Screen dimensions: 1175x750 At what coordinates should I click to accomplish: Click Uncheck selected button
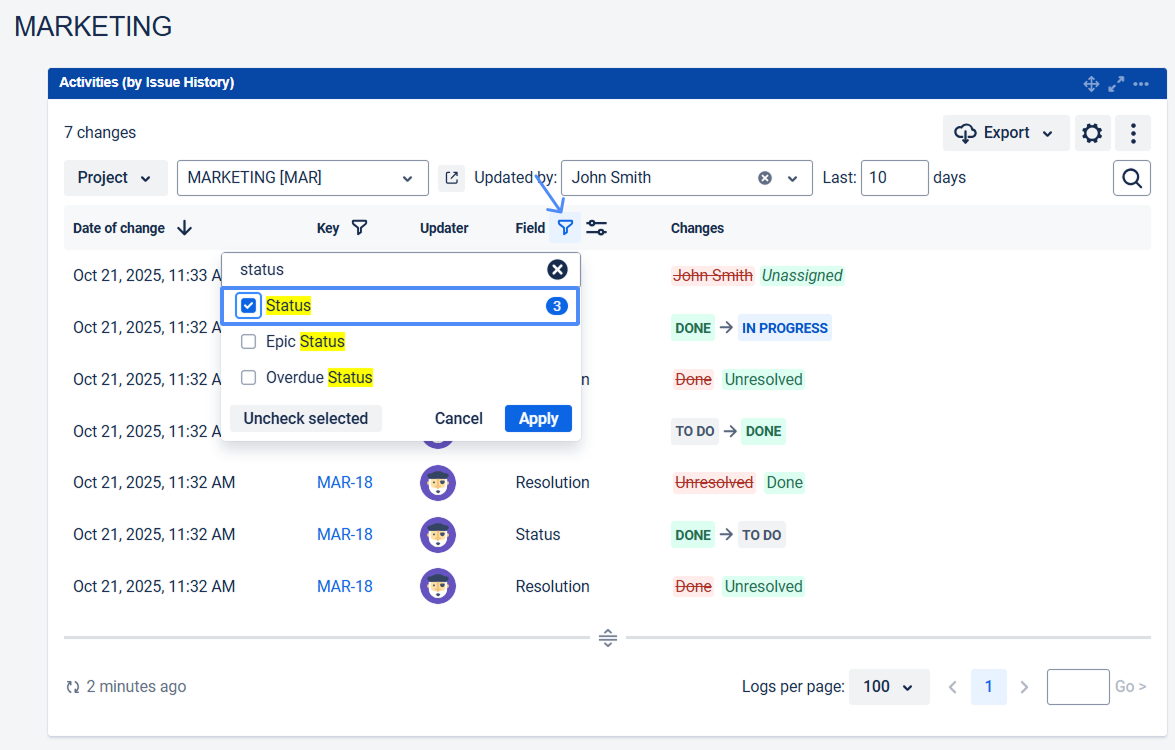pyautogui.click(x=306, y=418)
